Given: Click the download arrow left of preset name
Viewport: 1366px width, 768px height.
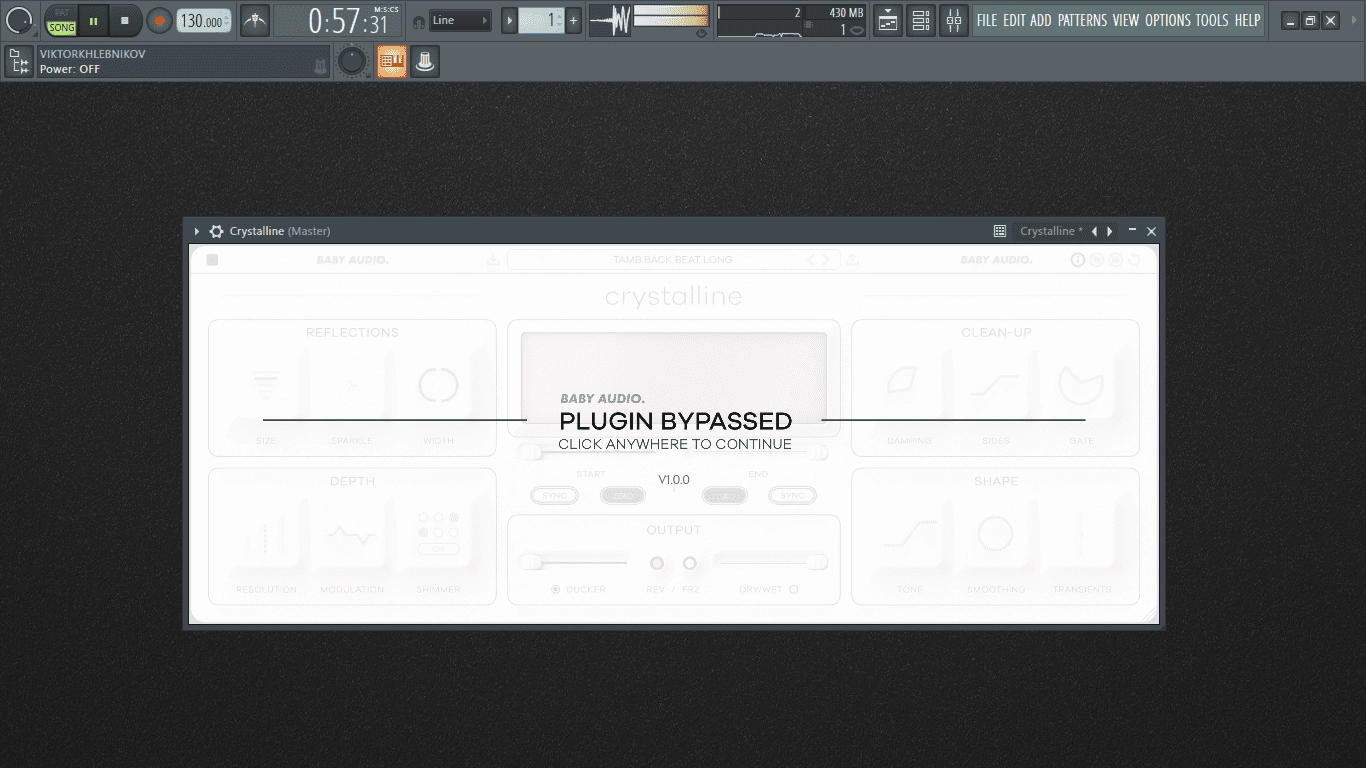Looking at the screenshot, I should tap(493, 260).
